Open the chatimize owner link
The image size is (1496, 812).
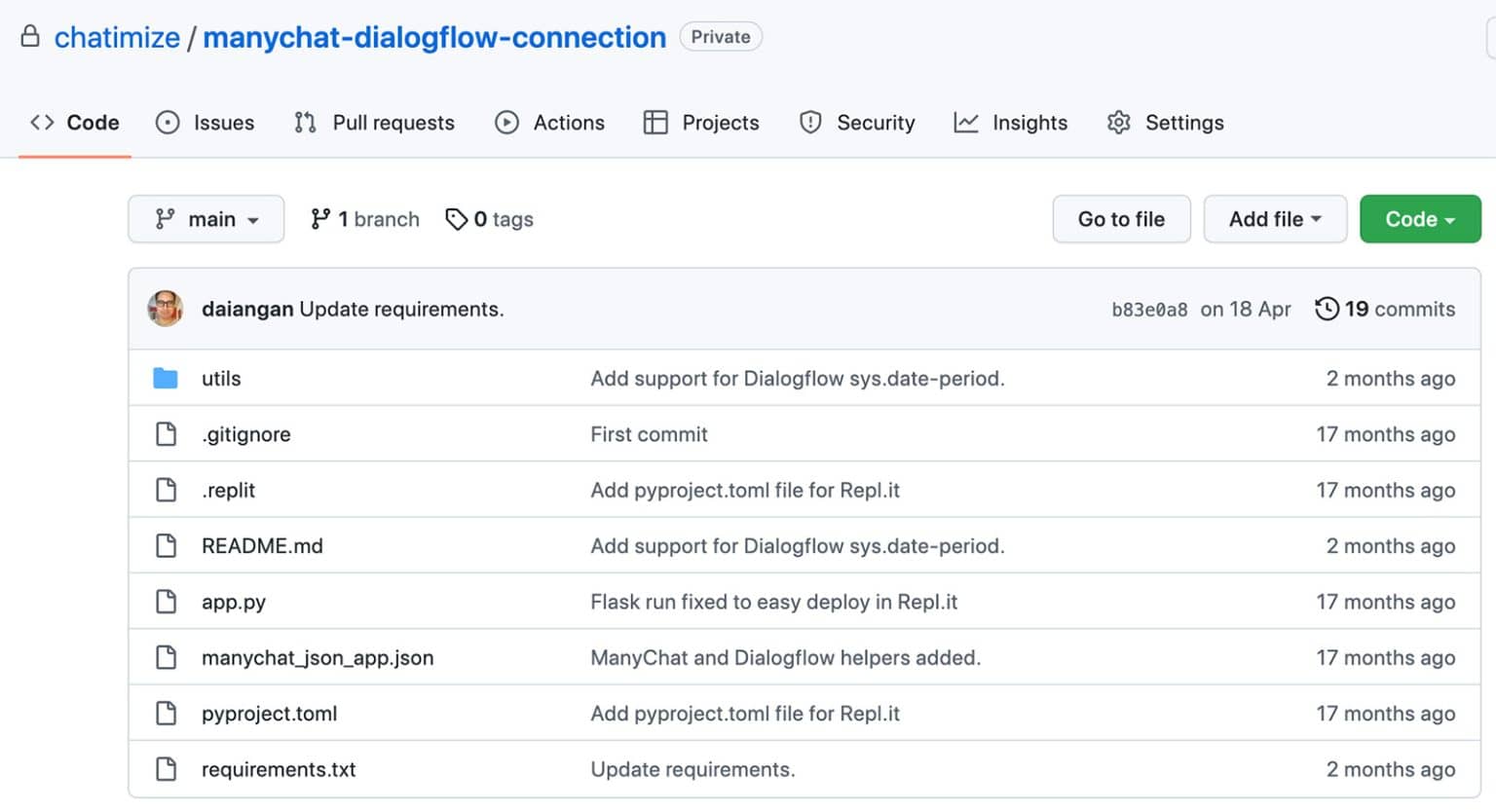117,37
